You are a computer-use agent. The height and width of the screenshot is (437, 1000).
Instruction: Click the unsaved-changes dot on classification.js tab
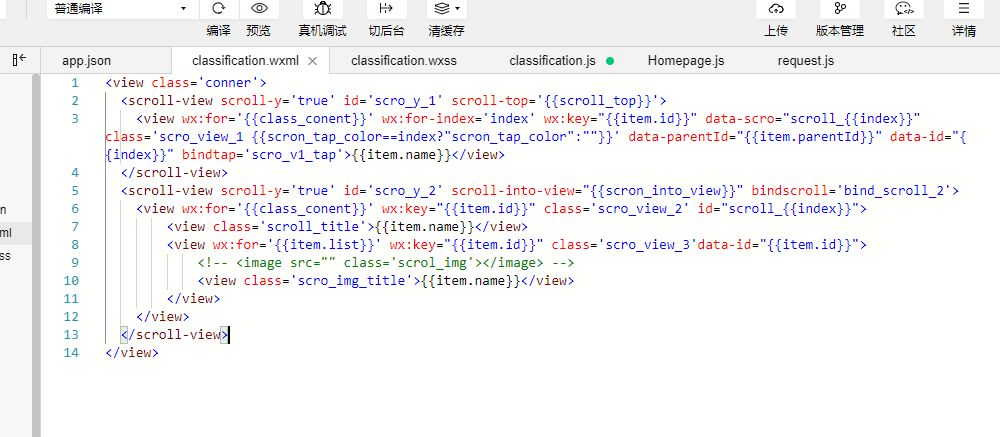click(x=610, y=61)
